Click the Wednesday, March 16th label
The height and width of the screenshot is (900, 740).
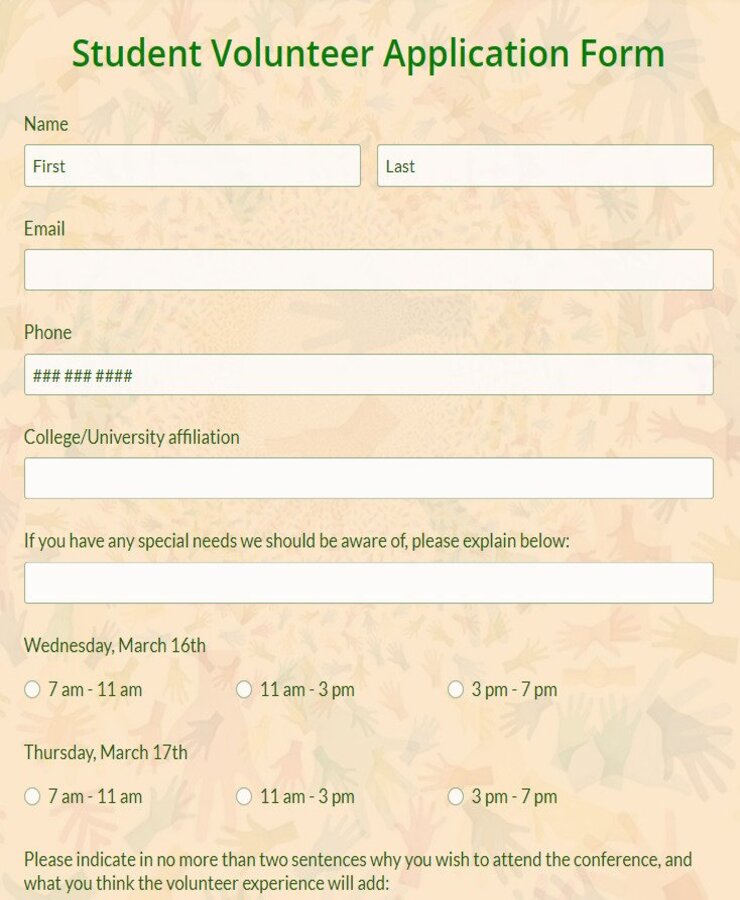115,646
